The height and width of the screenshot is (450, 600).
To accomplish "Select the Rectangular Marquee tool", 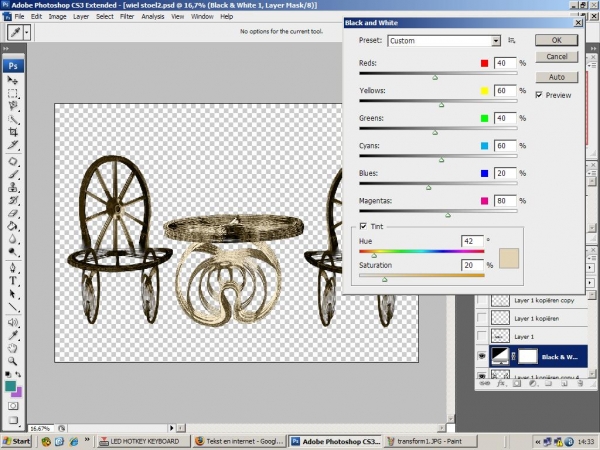I will click(13, 93).
